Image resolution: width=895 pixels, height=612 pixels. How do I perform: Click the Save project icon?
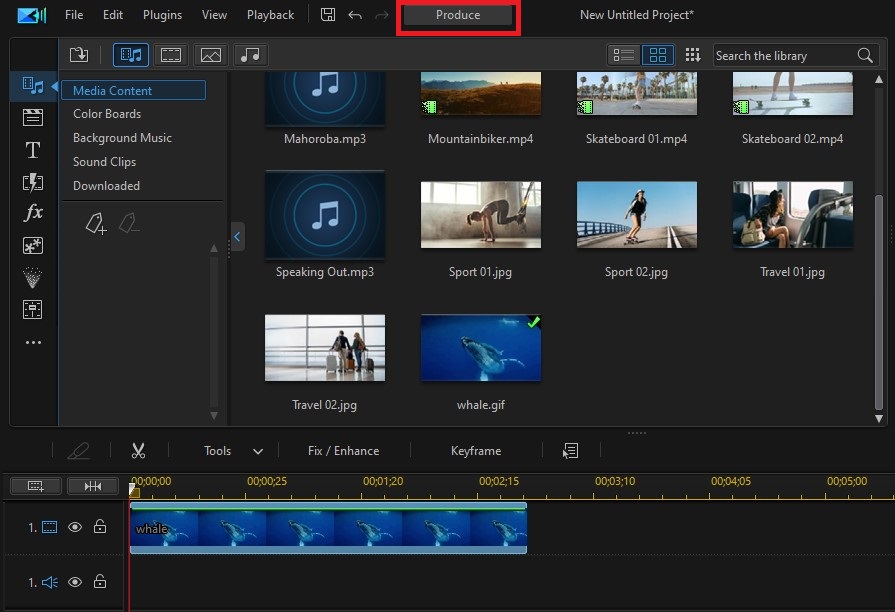(x=328, y=15)
